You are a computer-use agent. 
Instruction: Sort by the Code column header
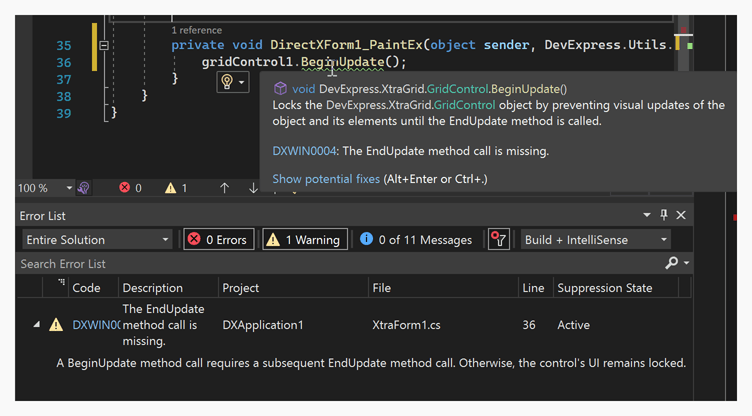pyautogui.click(x=86, y=288)
